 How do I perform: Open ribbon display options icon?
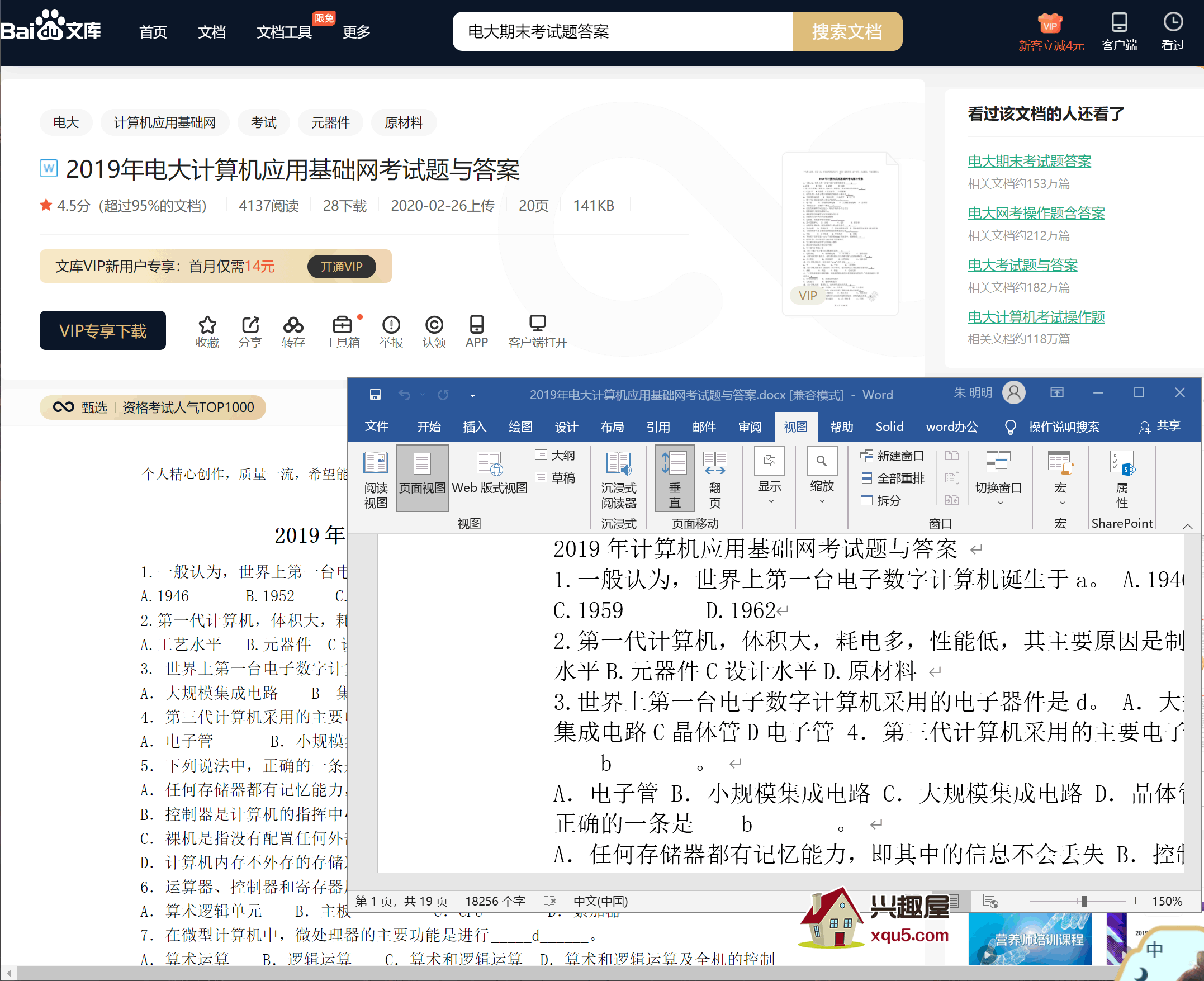[1057, 393]
